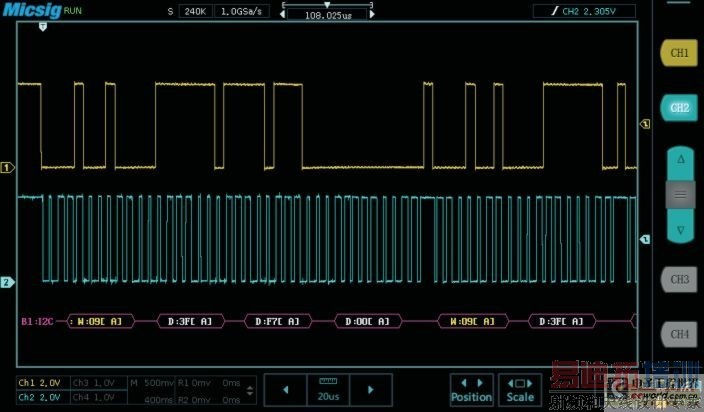Viewport: 704px width, 412px height.
Task: Select the D:F7[A] decode packet
Action: click(277, 321)
